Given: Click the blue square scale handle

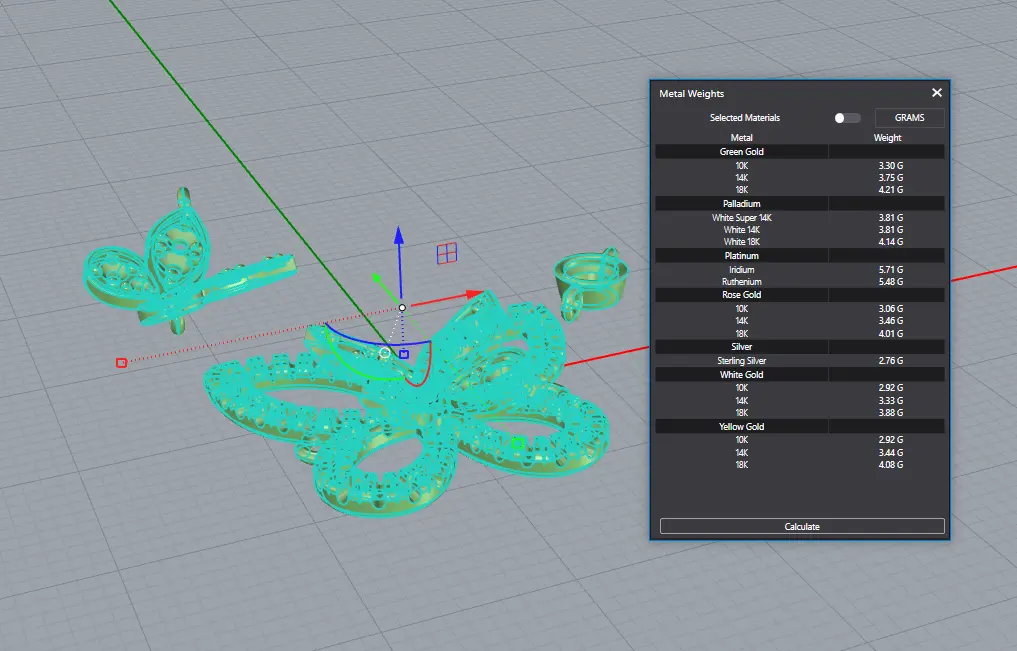Looking at the screenshot, I should click(404, 354).
